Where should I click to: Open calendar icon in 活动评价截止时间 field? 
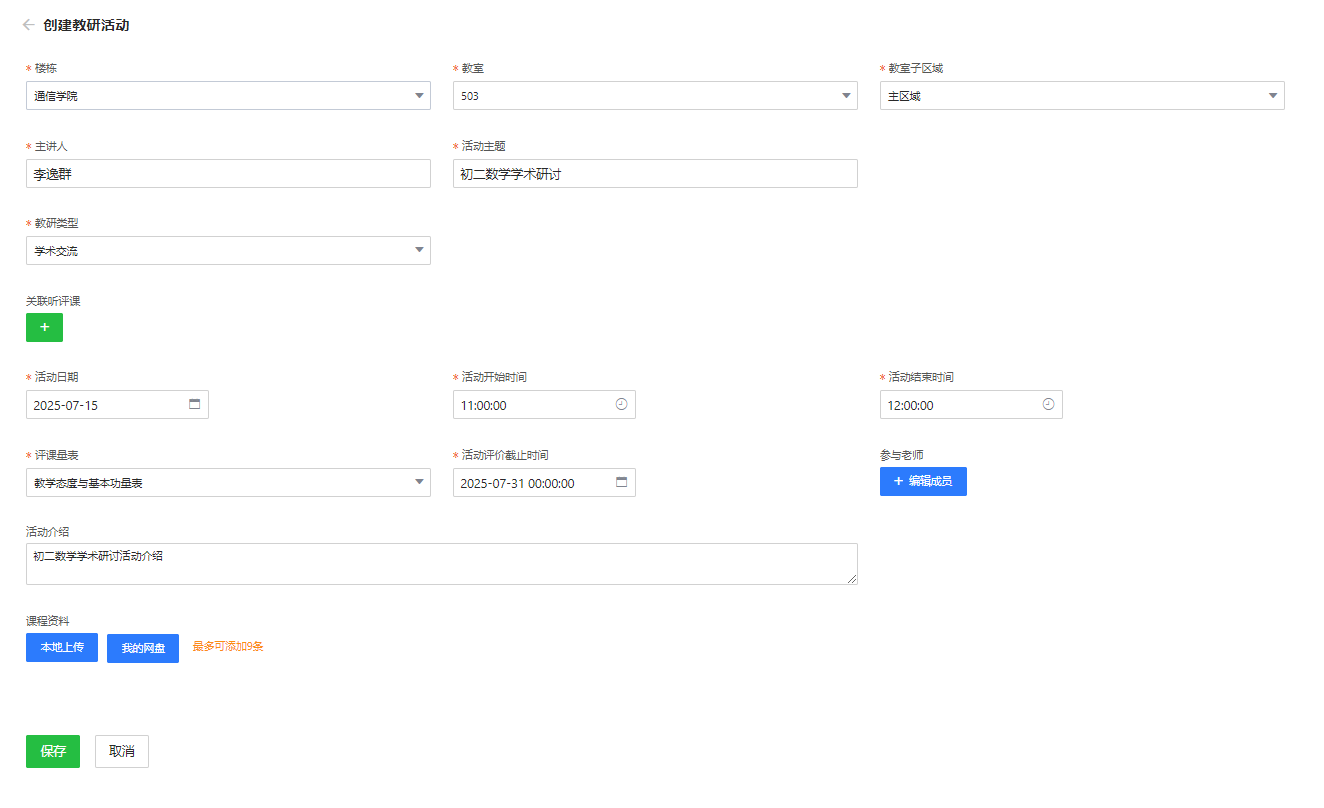[x=621, y=482]
